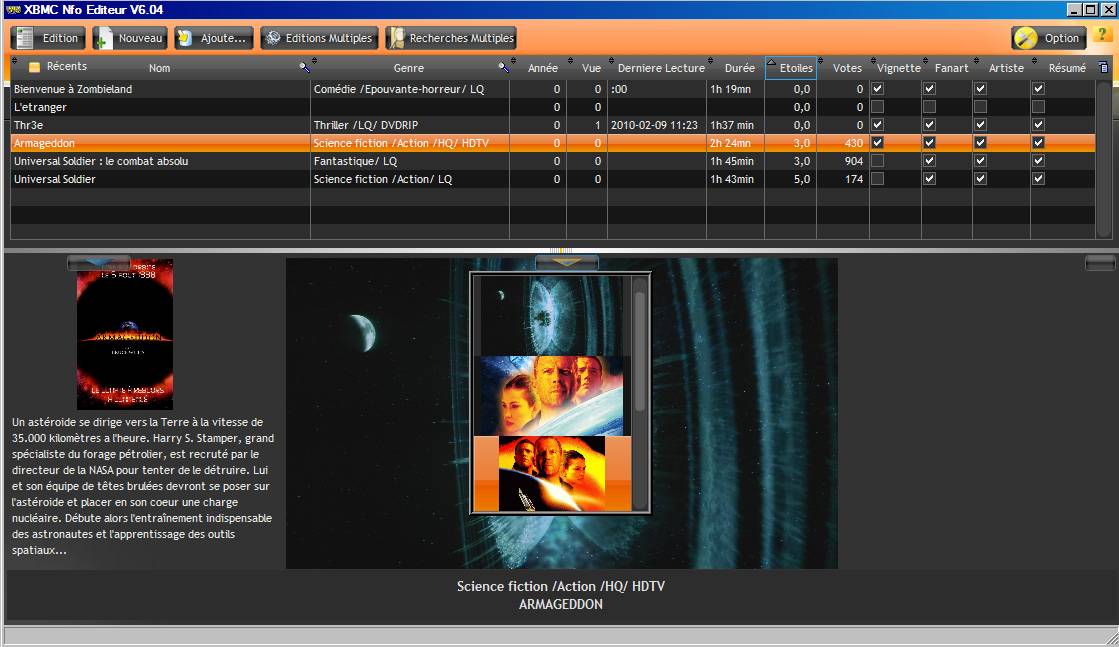Screen dimensions: 1119x647
Task: Toggle Vignette checkbox for Armageddon
Action: (878, 143)
